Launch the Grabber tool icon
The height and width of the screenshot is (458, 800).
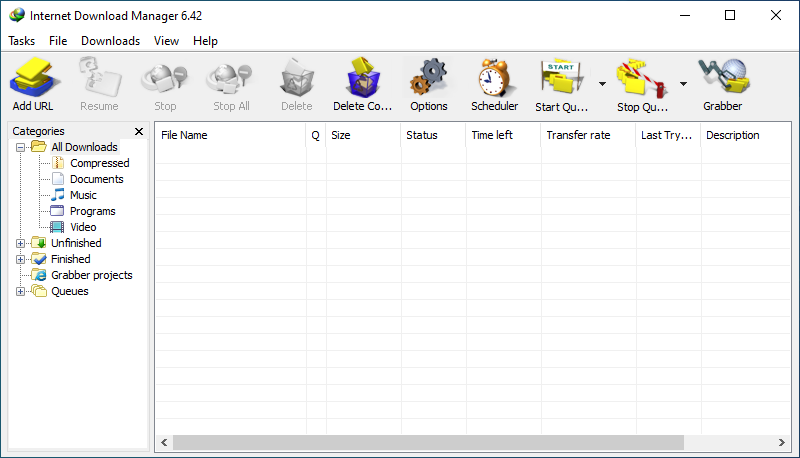pos(723,77)
